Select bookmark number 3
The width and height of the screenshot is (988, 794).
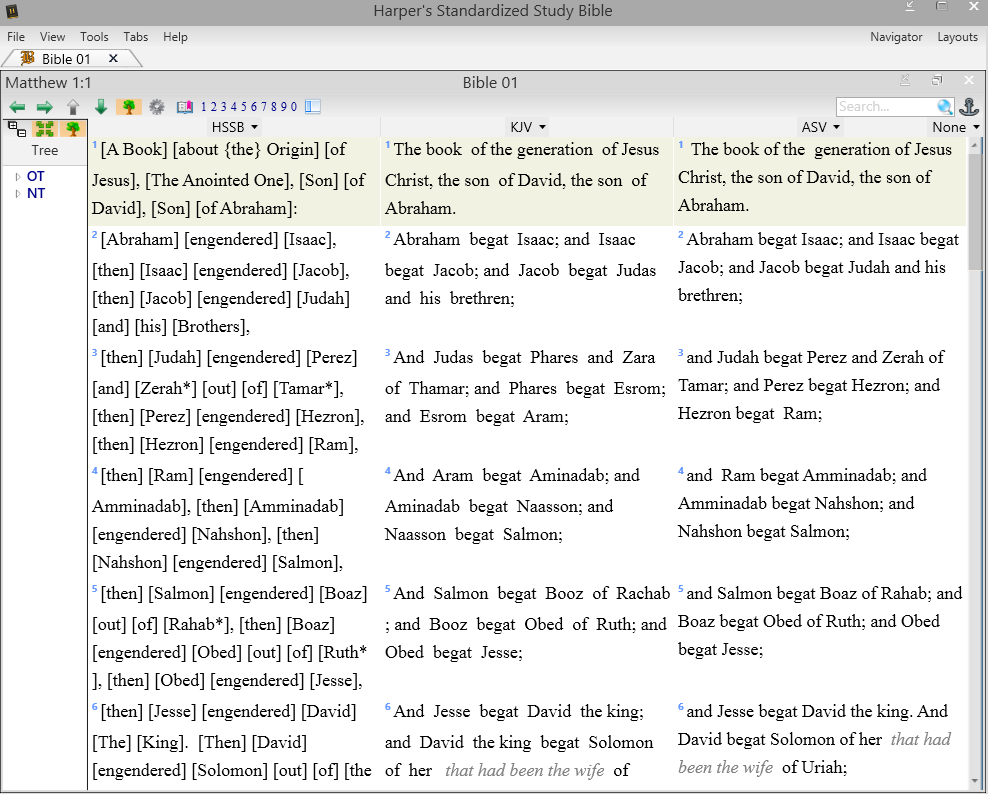coord(224,106)
